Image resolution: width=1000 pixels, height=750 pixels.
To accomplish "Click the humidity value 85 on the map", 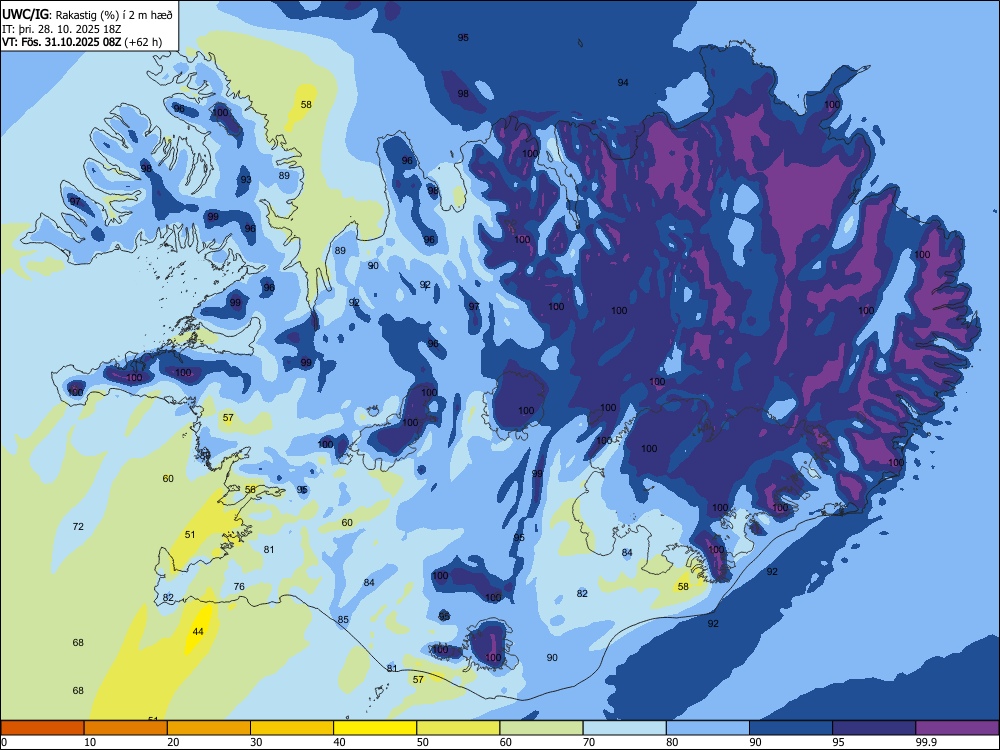I will pyautogui.click(x=343, y=620).
